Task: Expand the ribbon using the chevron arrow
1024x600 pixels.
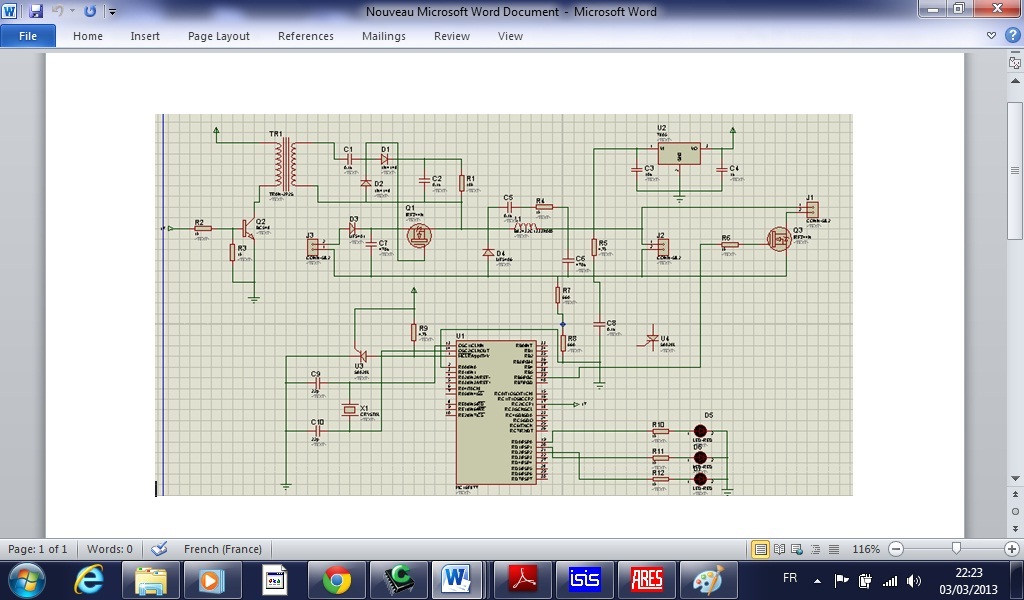Action: click(992, 35)
